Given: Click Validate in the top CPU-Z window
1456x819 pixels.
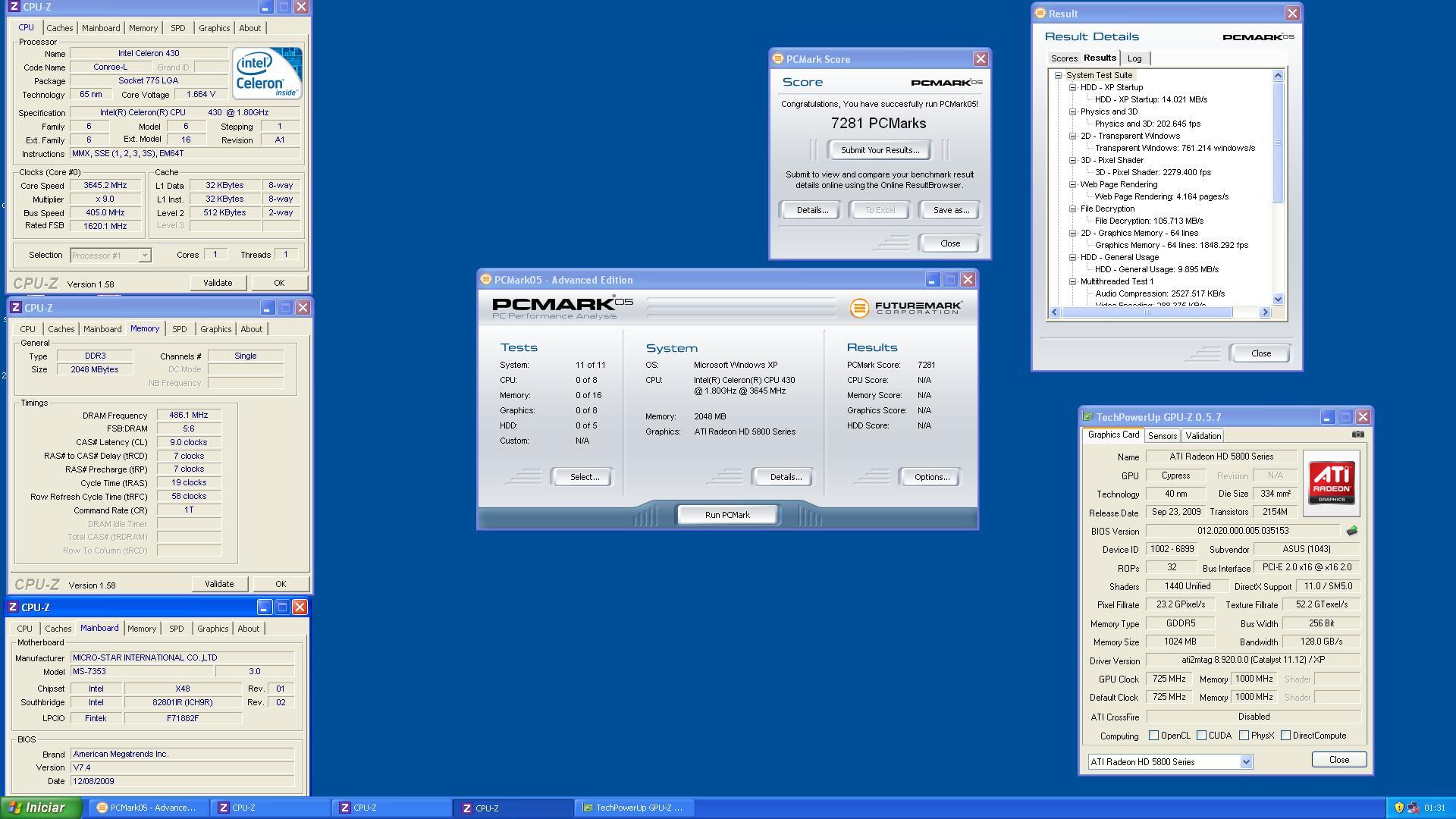Looking at the screenshot, I should tap(218, 283).
